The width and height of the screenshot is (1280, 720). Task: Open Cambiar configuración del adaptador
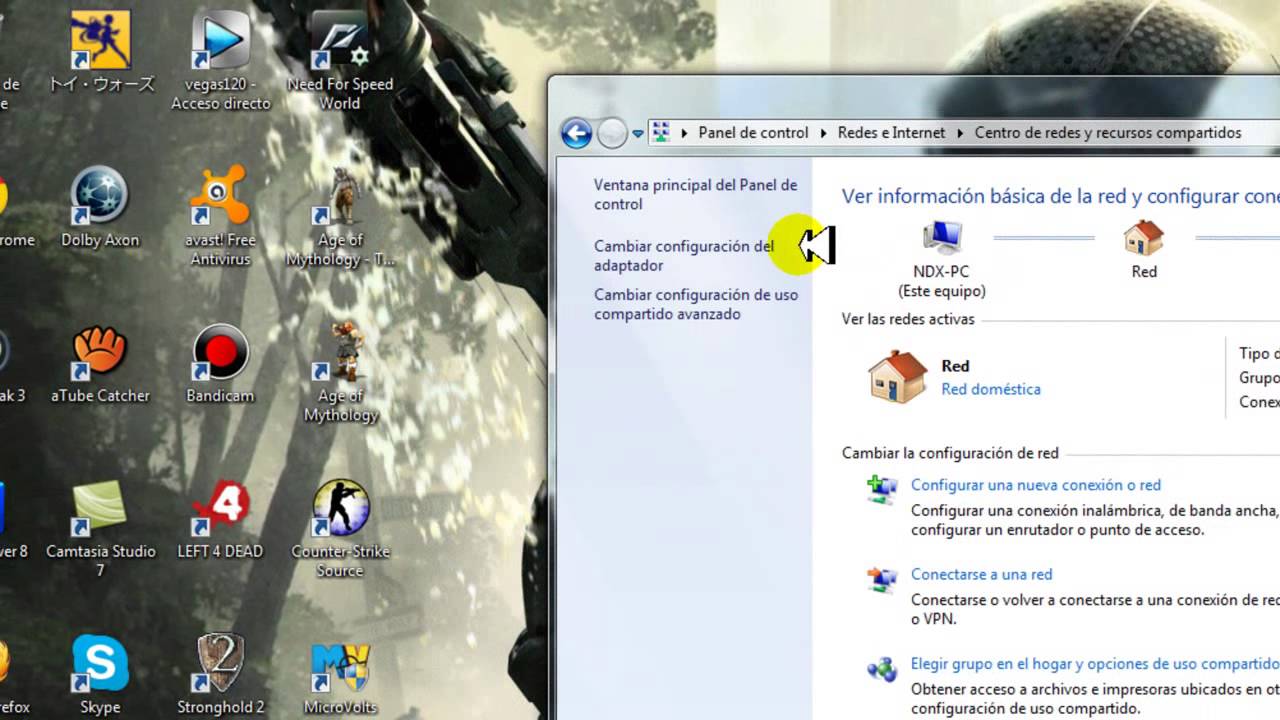pos(684,255)
